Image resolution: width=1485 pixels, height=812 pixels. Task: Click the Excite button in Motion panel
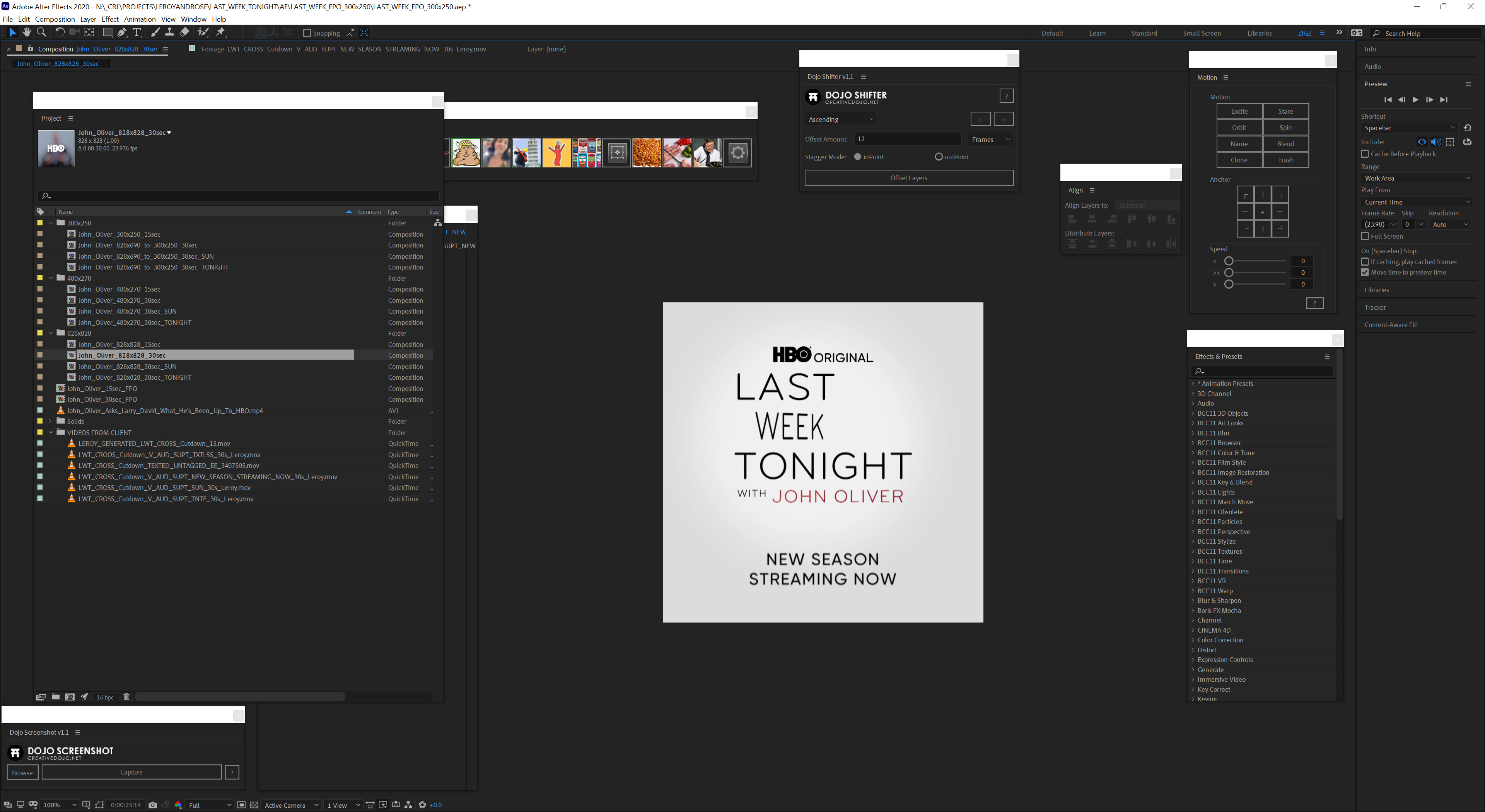(1239, 111)
